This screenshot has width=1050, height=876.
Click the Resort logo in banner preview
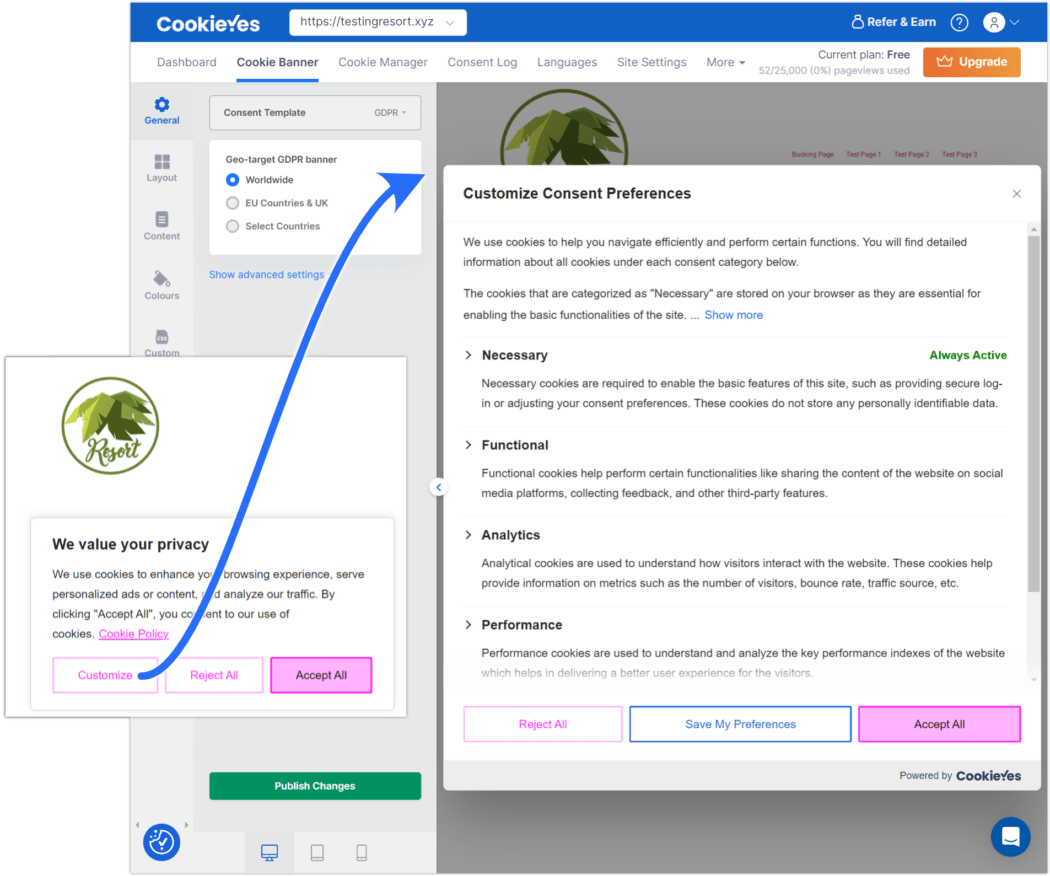click(x=110, y=425)
